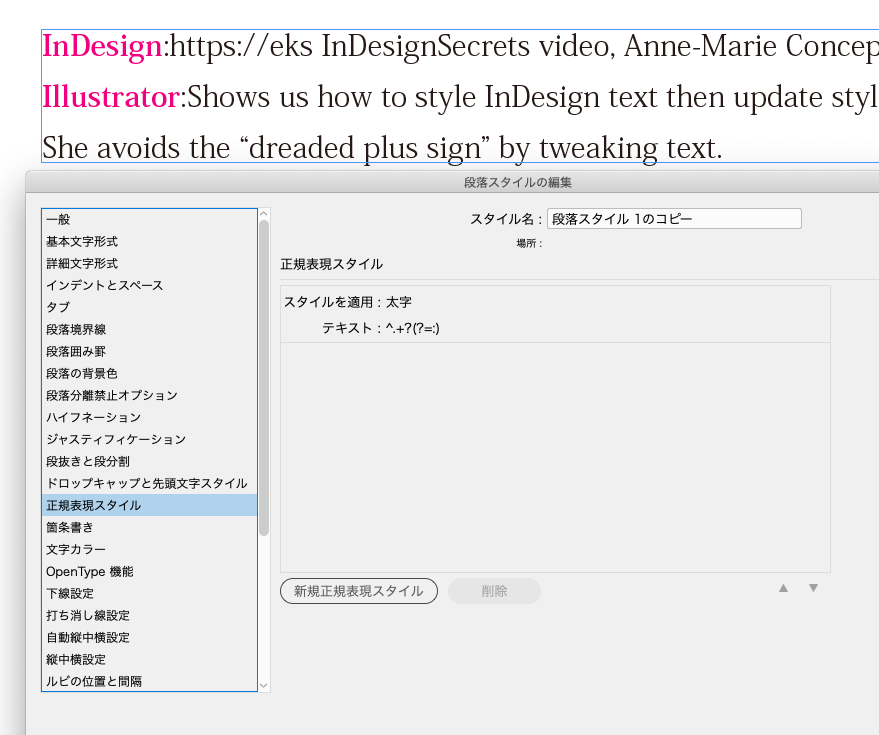Click the disabled 削除 button
Viewport: 879px width, 735px height.
coord(494,591)
